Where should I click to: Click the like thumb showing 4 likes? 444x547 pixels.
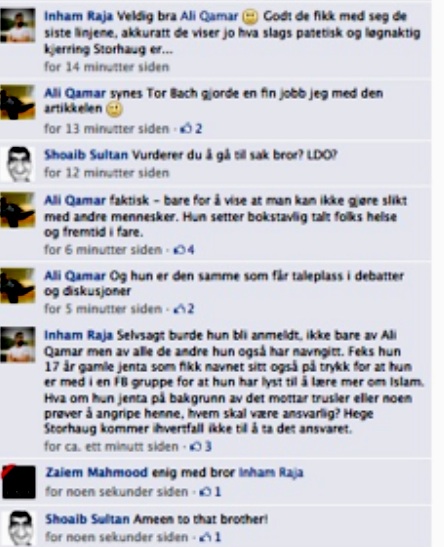tap(179, 249)
